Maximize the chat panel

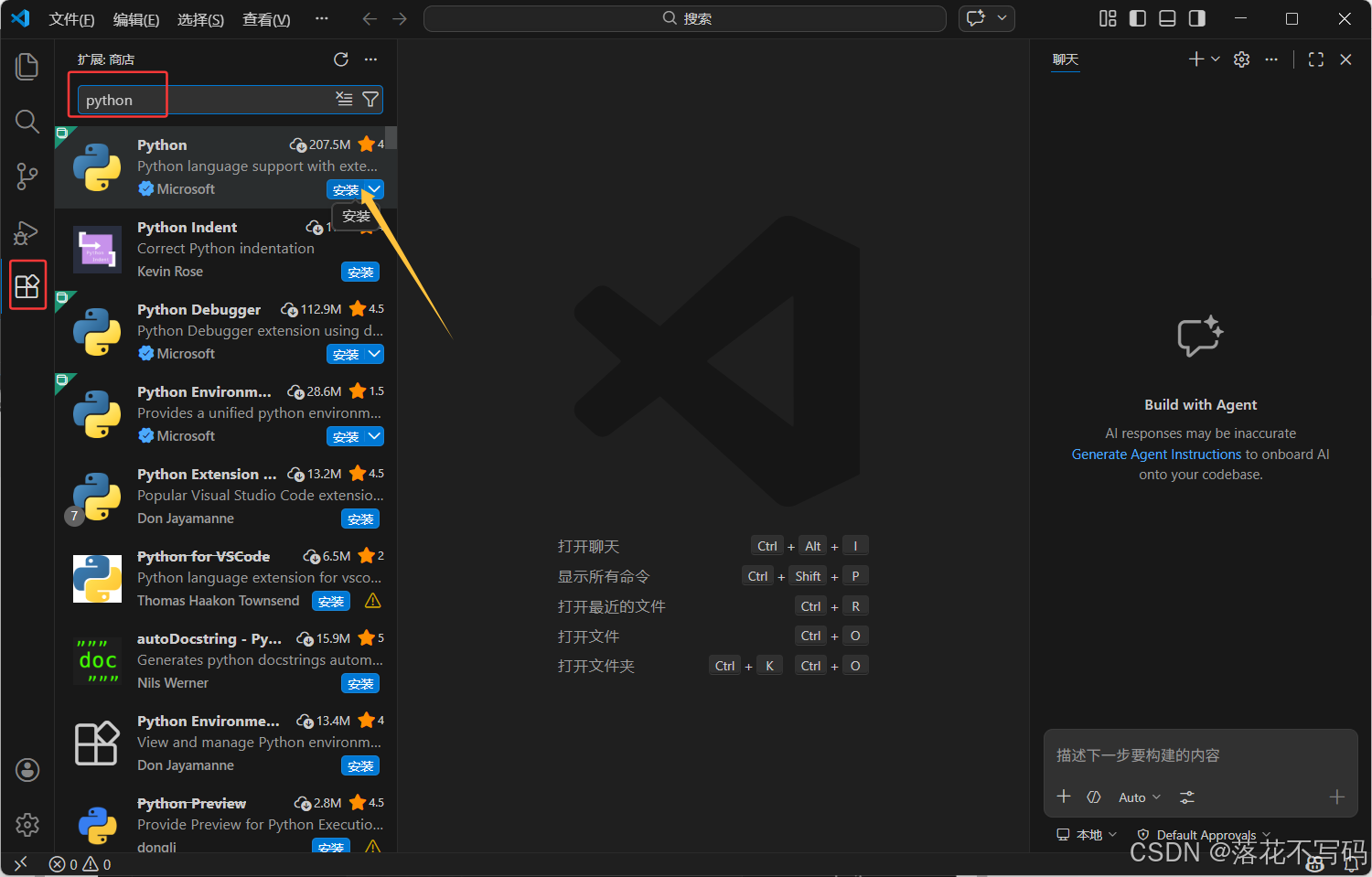tap(1316, 59)
